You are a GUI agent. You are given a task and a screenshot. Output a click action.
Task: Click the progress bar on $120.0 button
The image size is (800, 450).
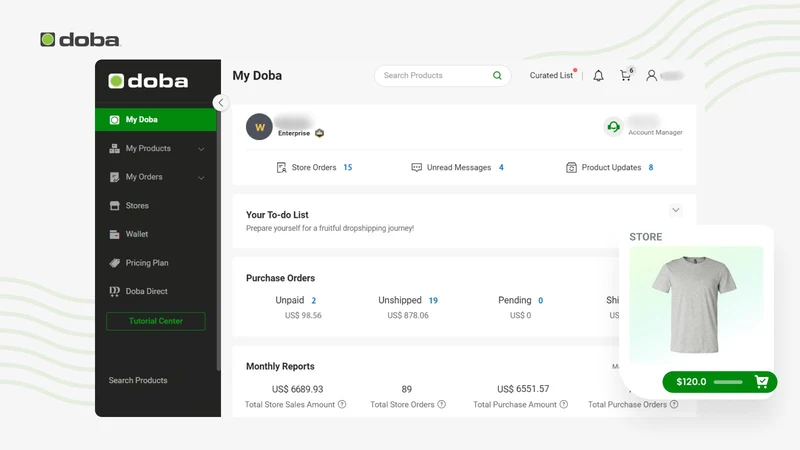coord(728,382)
